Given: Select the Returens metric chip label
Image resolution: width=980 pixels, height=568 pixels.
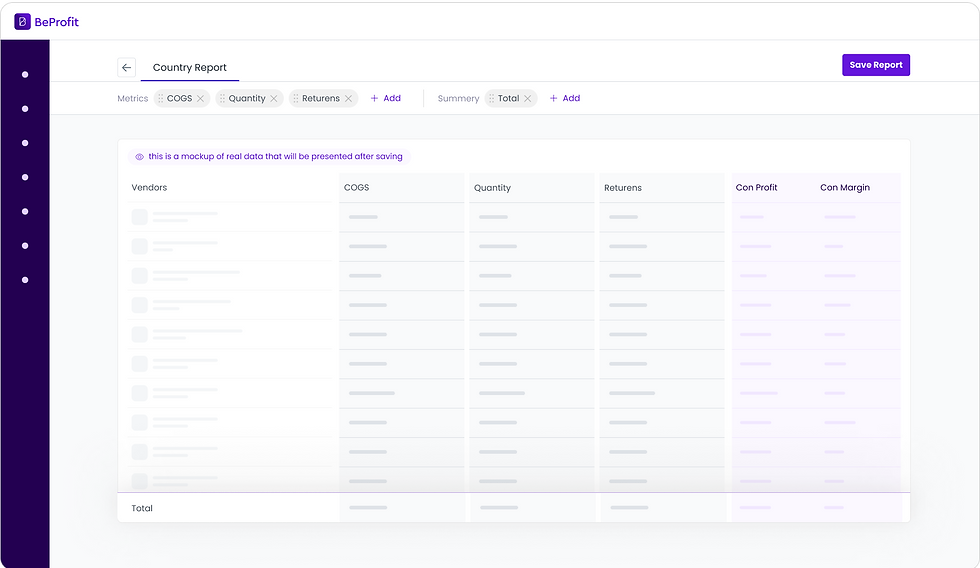Looking at the screenshot, I should (x=321, y=99).
